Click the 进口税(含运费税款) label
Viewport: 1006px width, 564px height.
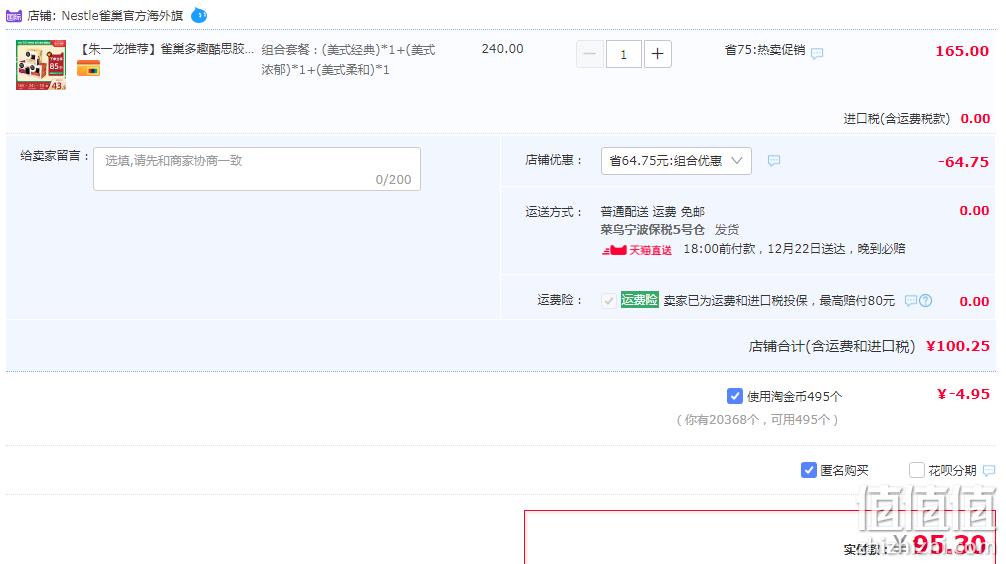click(896, 119)
